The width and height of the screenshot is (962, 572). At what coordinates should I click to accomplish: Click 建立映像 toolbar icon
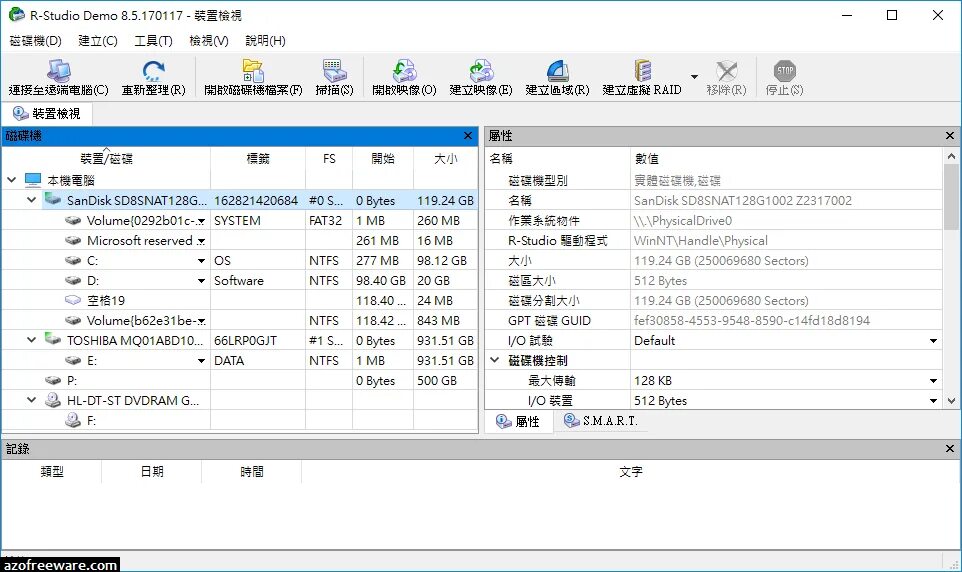pyautogui.click(x=481, y=71)
